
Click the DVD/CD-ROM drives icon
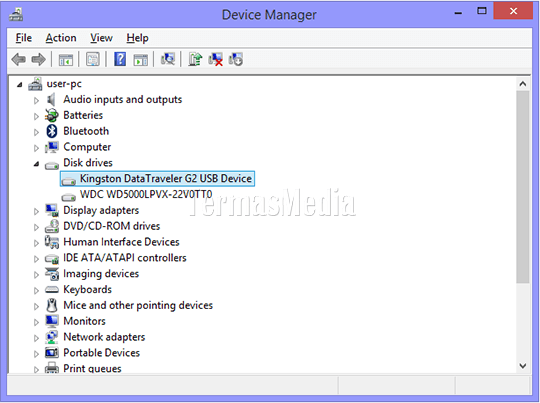[x=52, y=226]
